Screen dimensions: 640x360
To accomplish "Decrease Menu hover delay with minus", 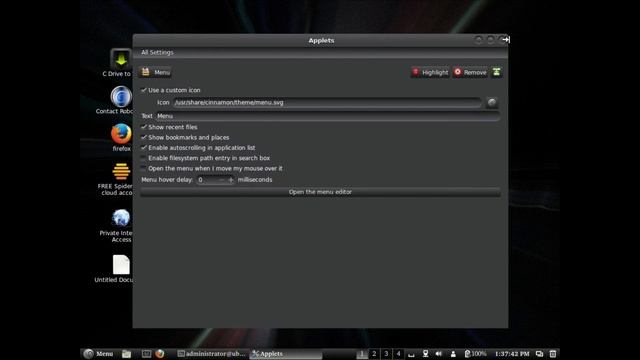I will 222,180.
